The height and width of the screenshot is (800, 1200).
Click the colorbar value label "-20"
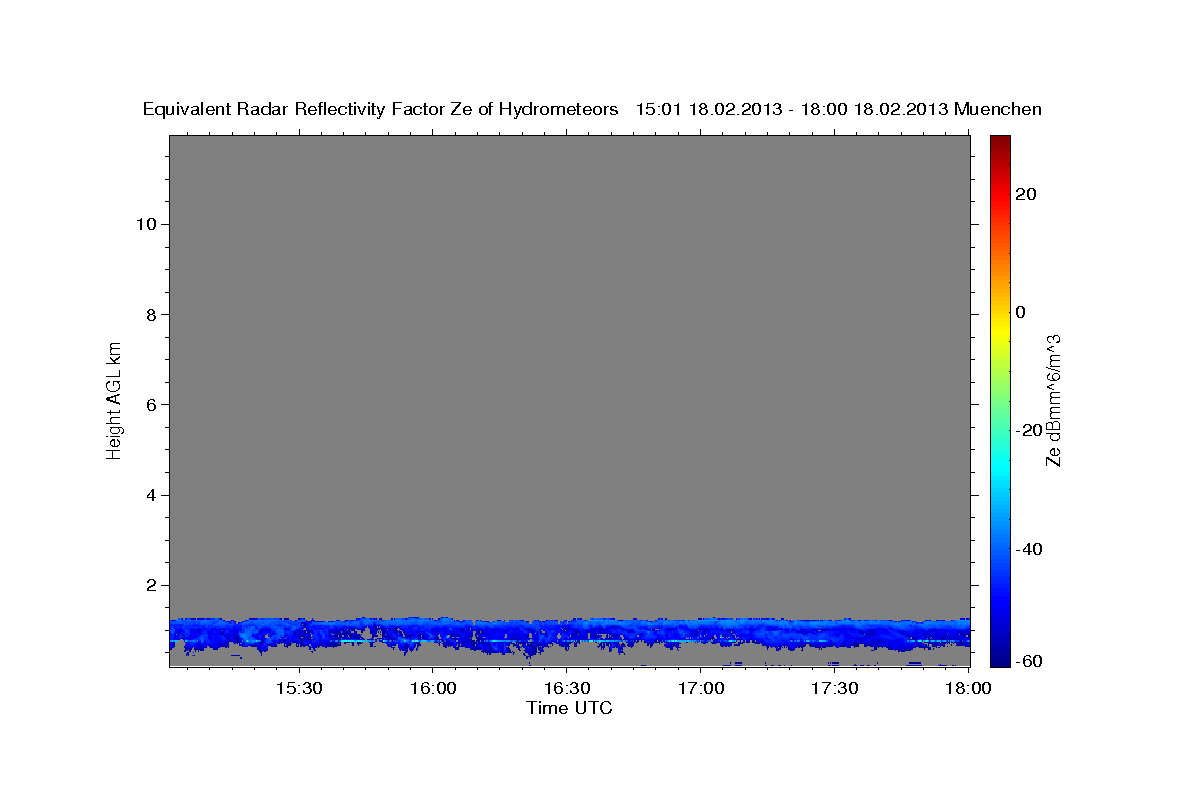point(1030,430)
